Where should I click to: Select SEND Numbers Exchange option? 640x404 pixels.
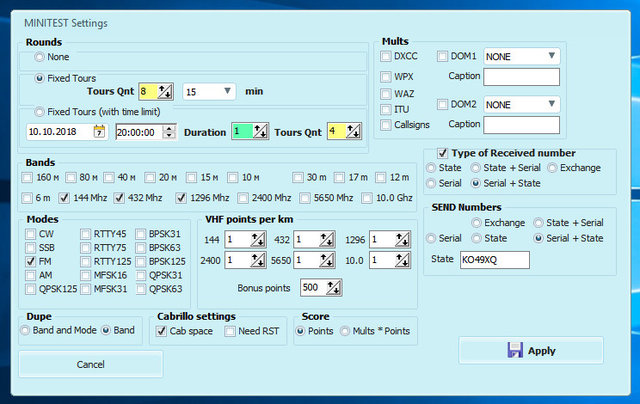click(x=476, y=223)
